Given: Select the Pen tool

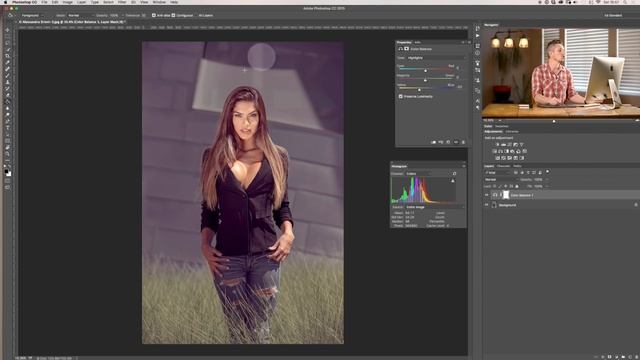Looking at the screenshot, I should point(7,121).
